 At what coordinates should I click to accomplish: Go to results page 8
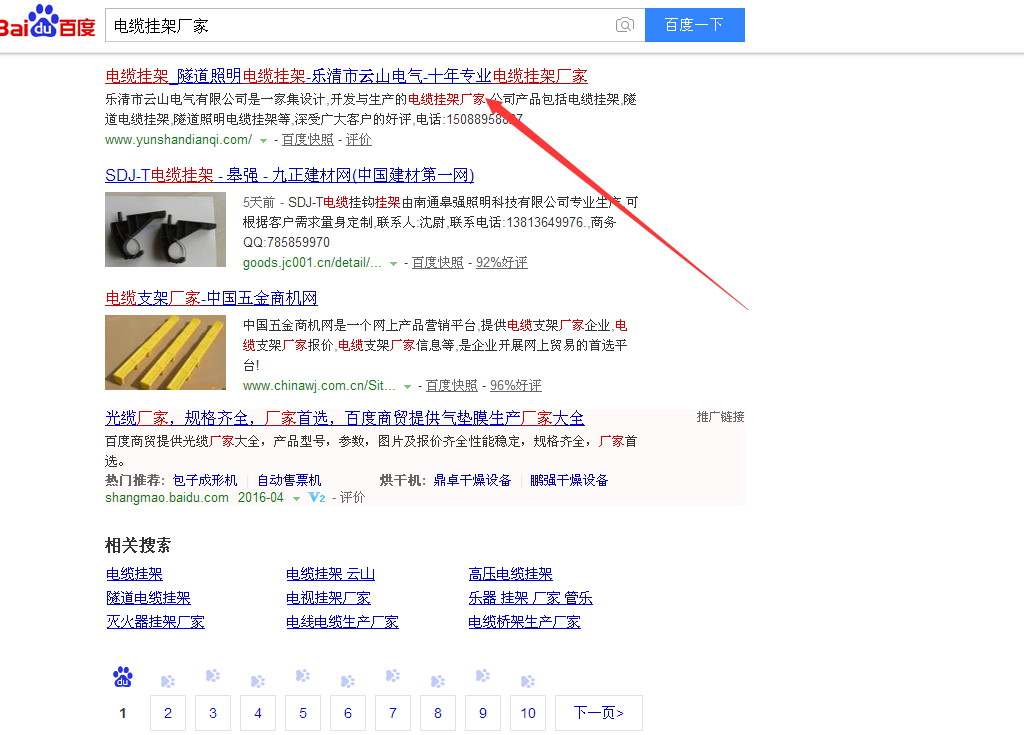coord(438,713)
